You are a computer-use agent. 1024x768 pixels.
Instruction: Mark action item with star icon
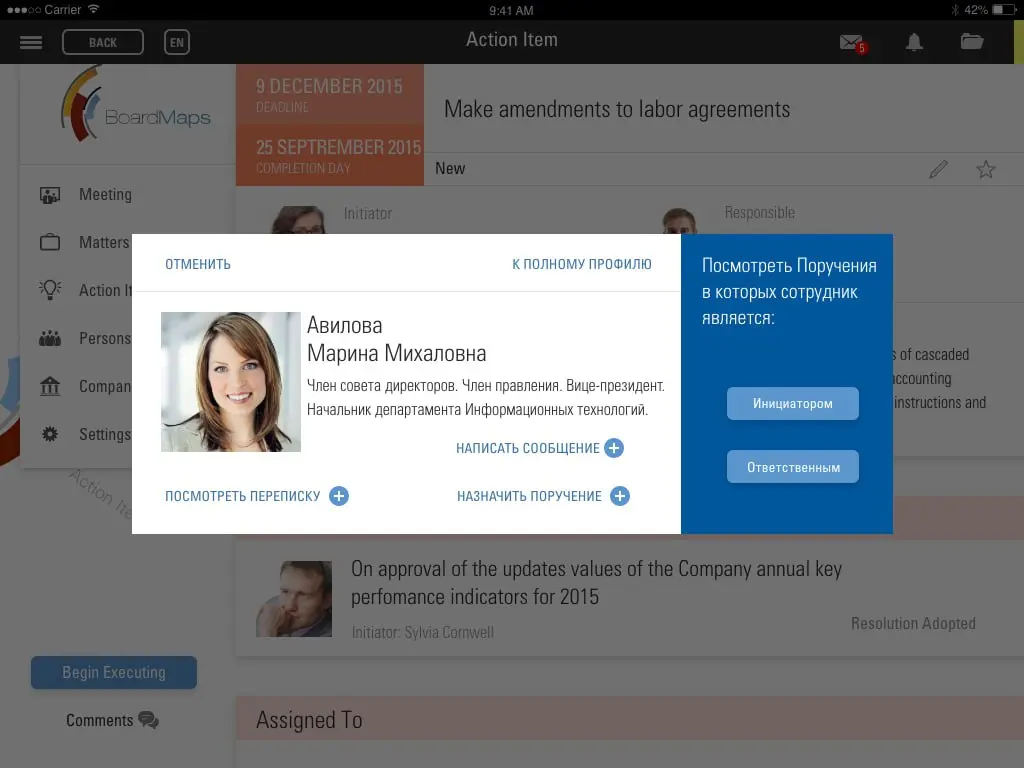point(985,170)
